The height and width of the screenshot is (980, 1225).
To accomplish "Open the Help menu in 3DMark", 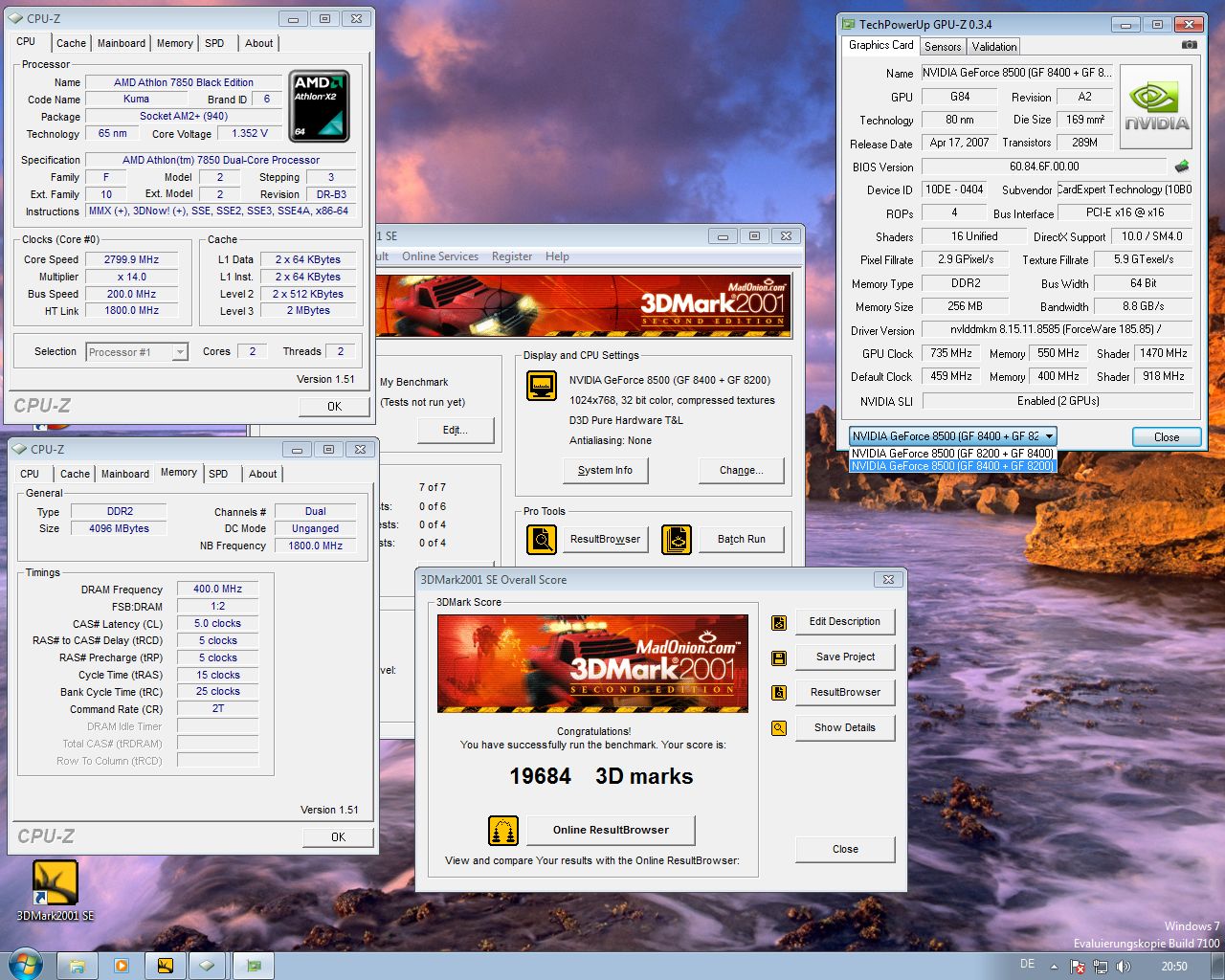I will [557, 256].
